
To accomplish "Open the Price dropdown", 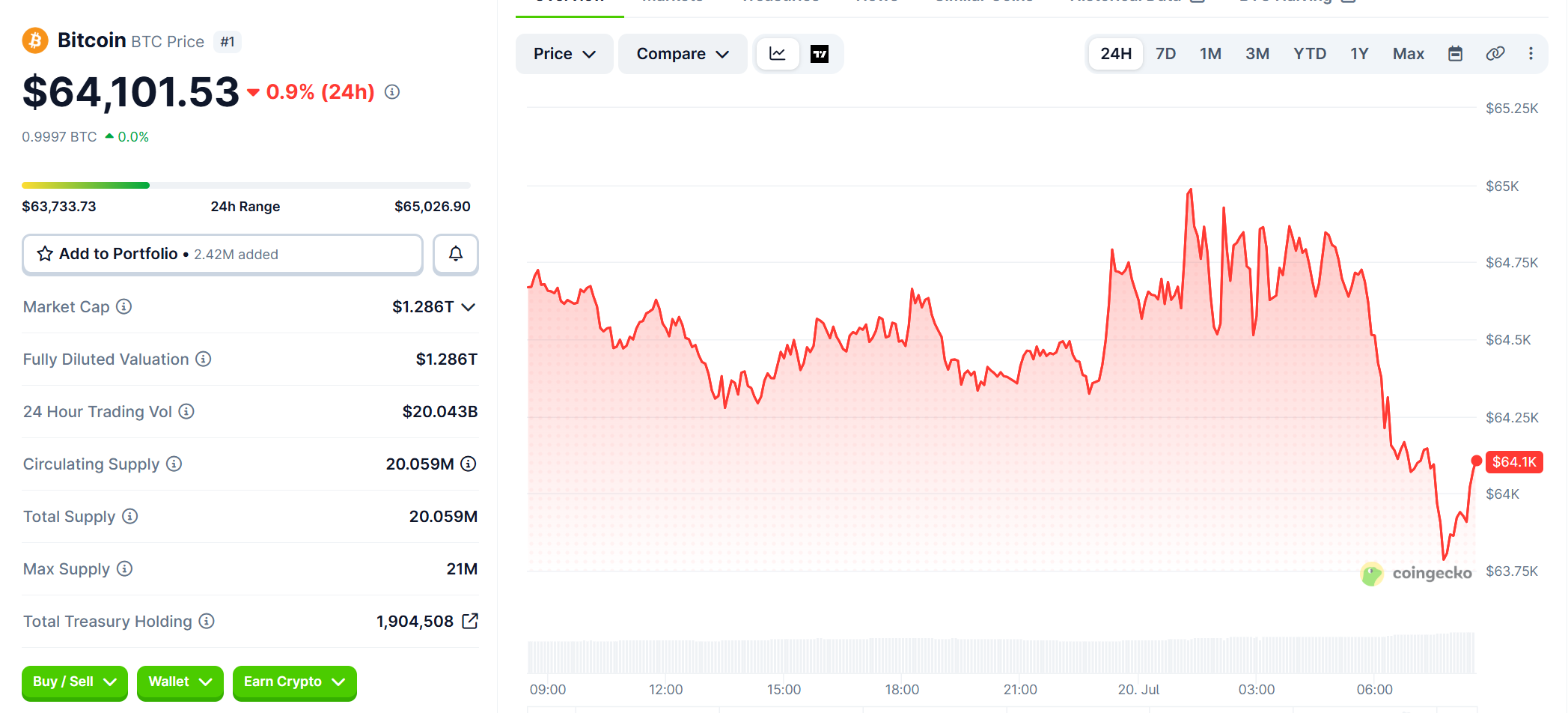I will (564, 54).
